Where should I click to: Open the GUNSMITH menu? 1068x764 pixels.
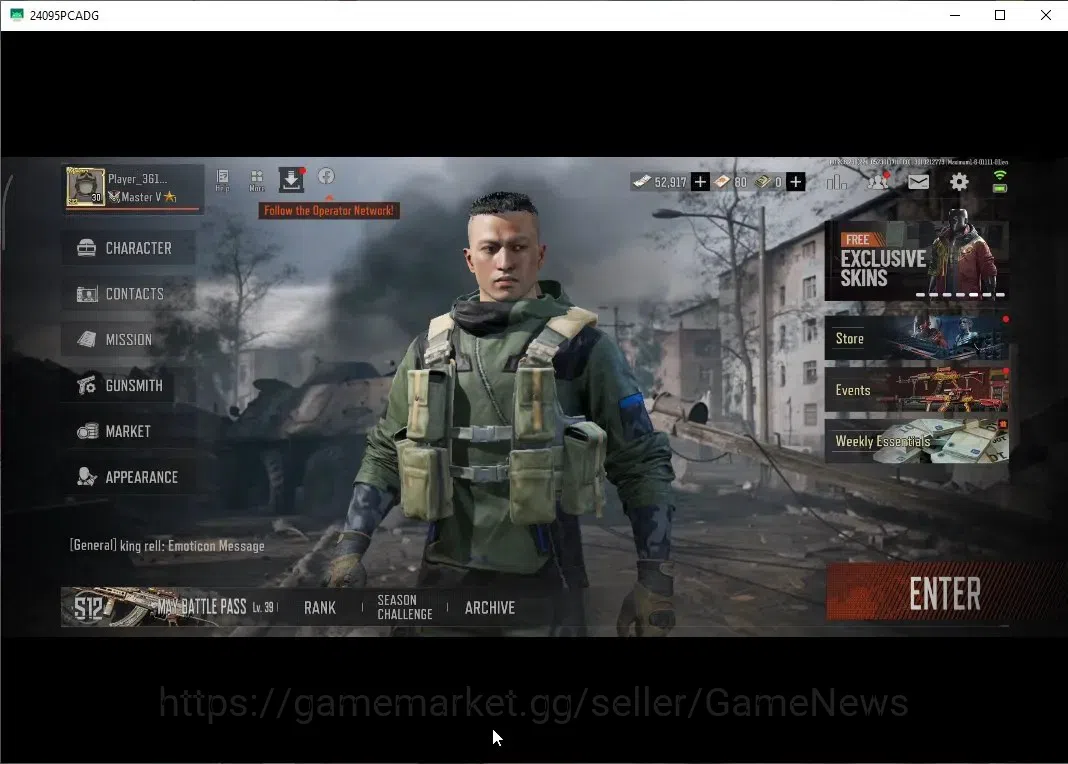coord(128,385)
